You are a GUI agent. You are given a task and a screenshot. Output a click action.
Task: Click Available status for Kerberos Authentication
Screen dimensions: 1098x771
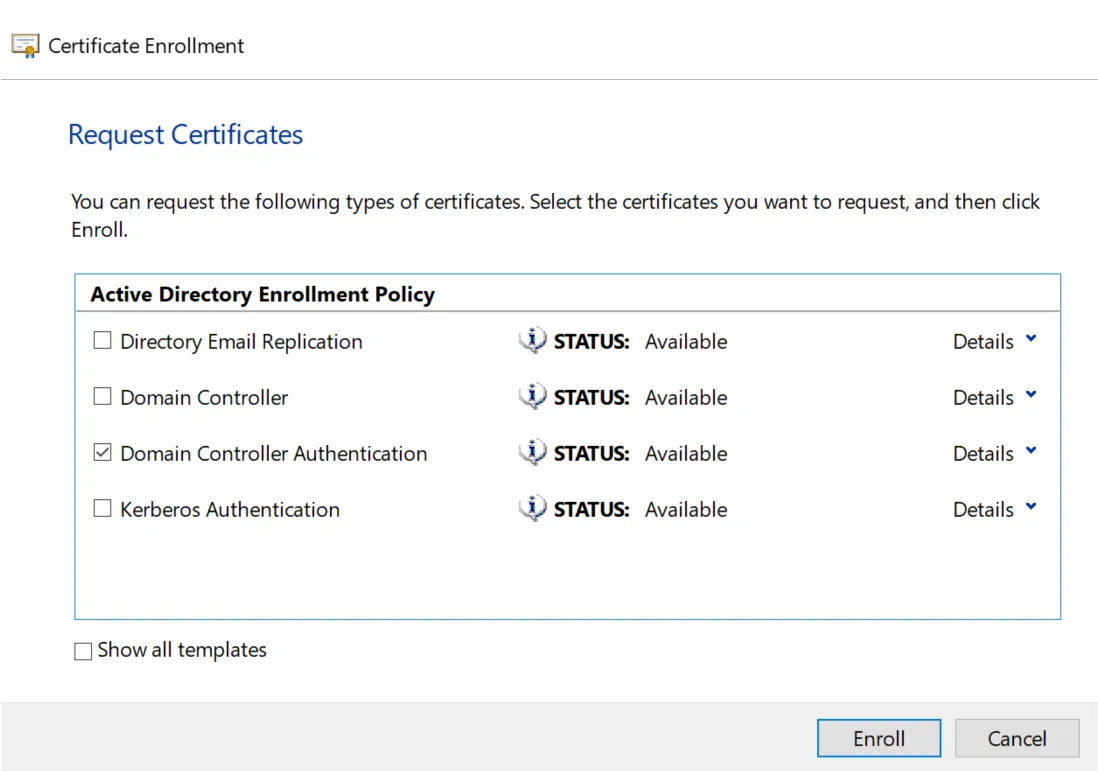click(686, 510)
